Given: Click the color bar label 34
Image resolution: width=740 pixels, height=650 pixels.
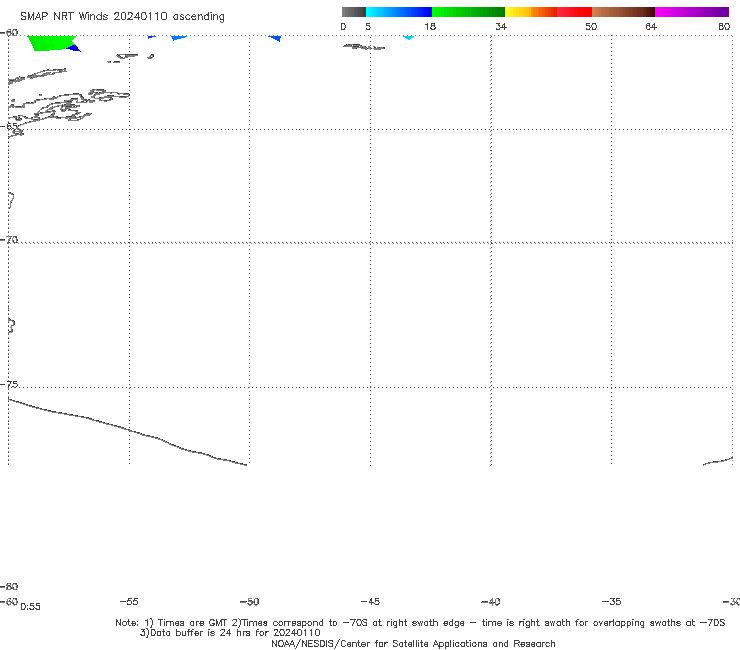Looking at the screenshot, I should 501,26.
